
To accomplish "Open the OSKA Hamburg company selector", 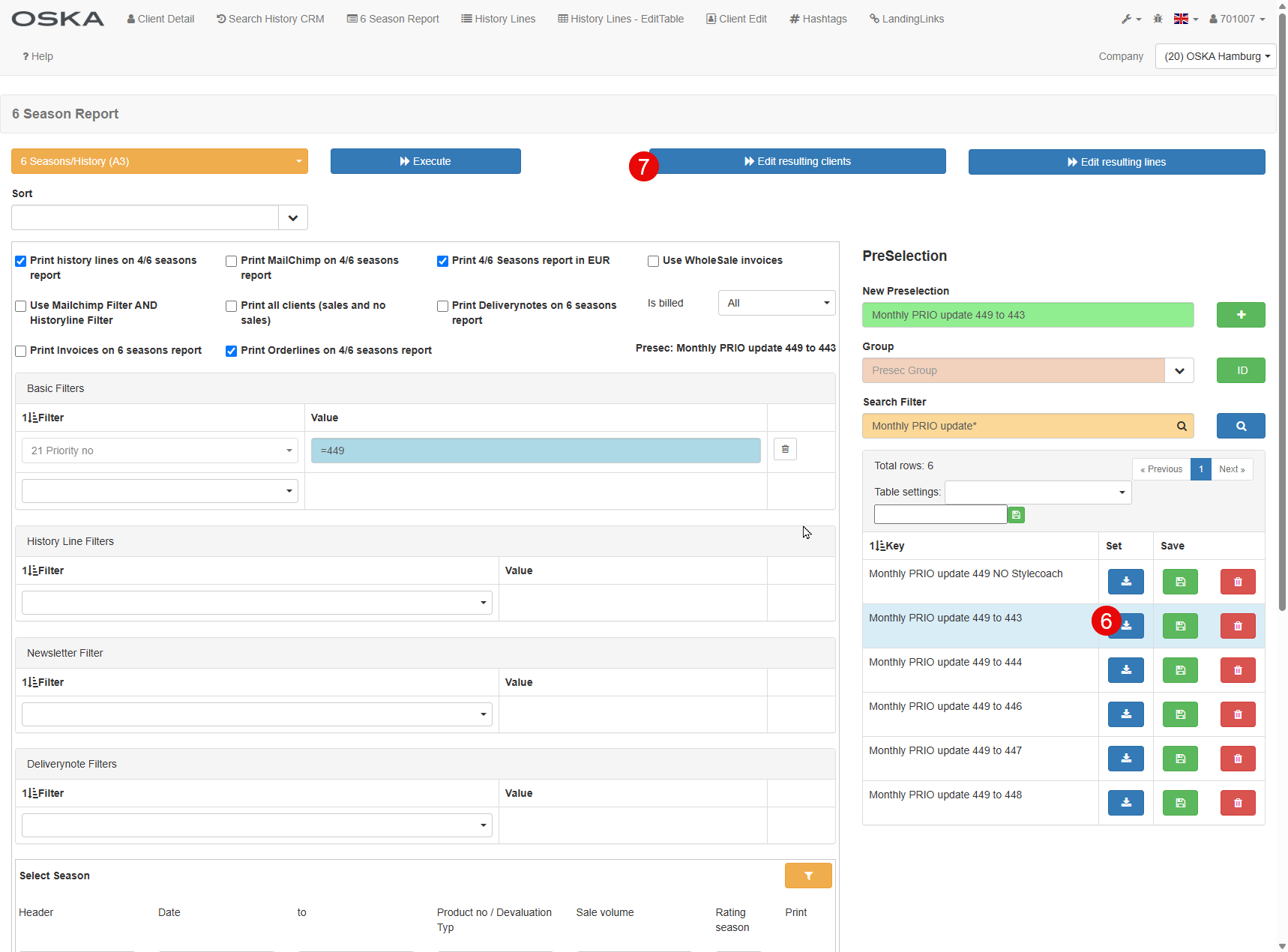I will point(1215,56).
